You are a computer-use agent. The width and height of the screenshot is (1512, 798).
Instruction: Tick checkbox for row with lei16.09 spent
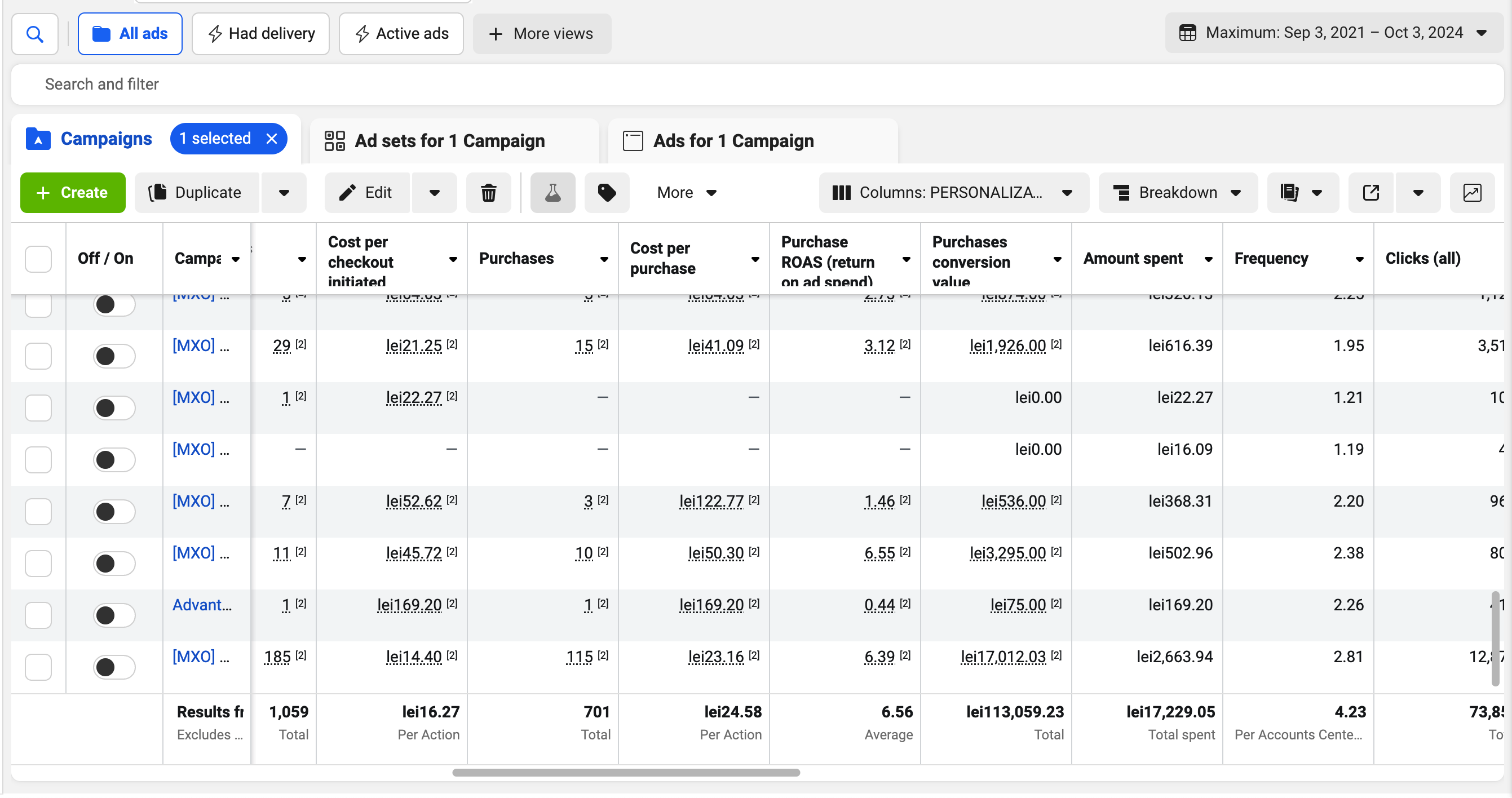(38, 459)
